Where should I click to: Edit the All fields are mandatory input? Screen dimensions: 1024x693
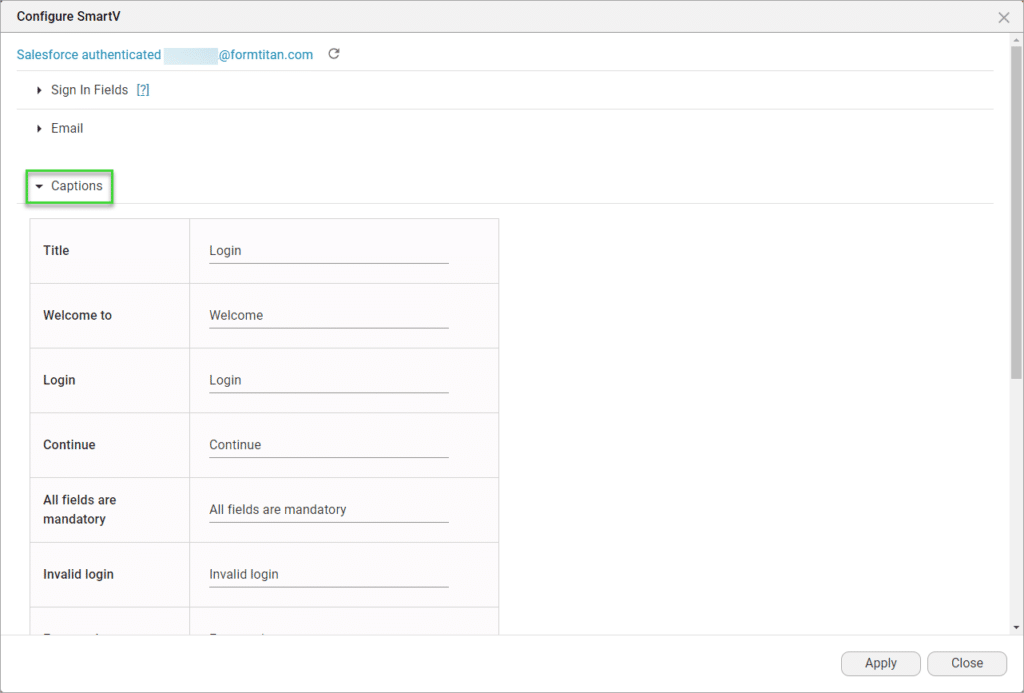(x=328, y=510)
